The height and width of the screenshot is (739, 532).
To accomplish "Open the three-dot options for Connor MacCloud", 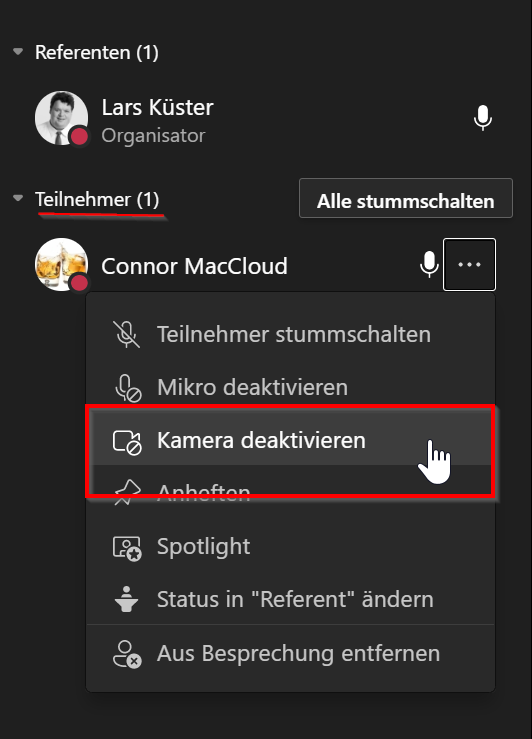I will click(x=469, y=264).
